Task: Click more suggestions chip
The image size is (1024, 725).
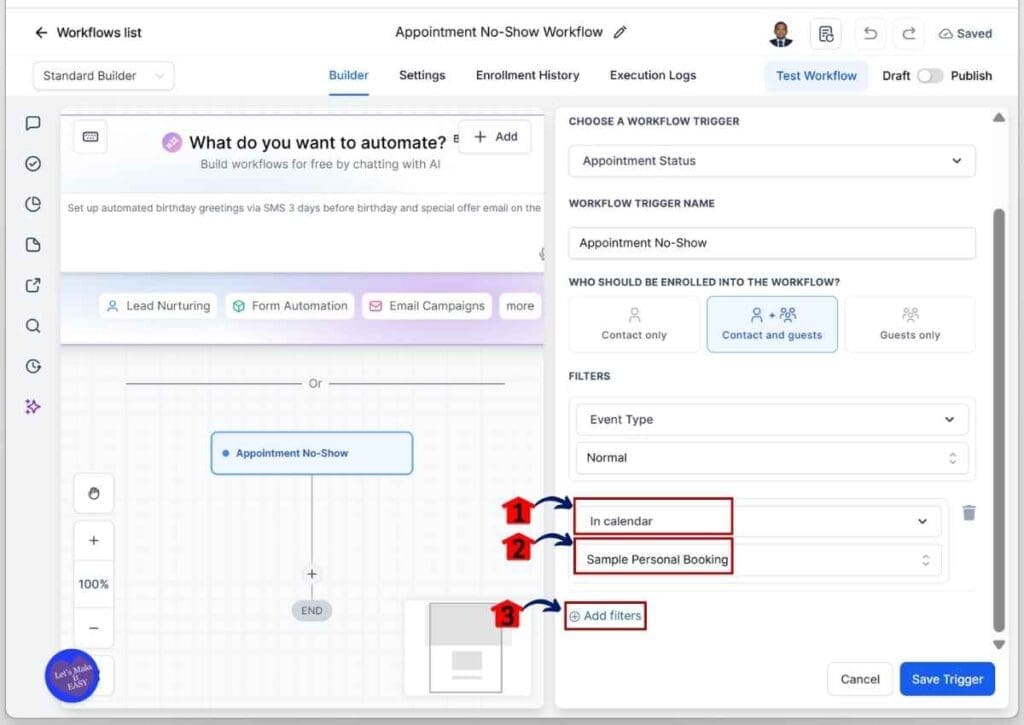Action: pos(520,306)
